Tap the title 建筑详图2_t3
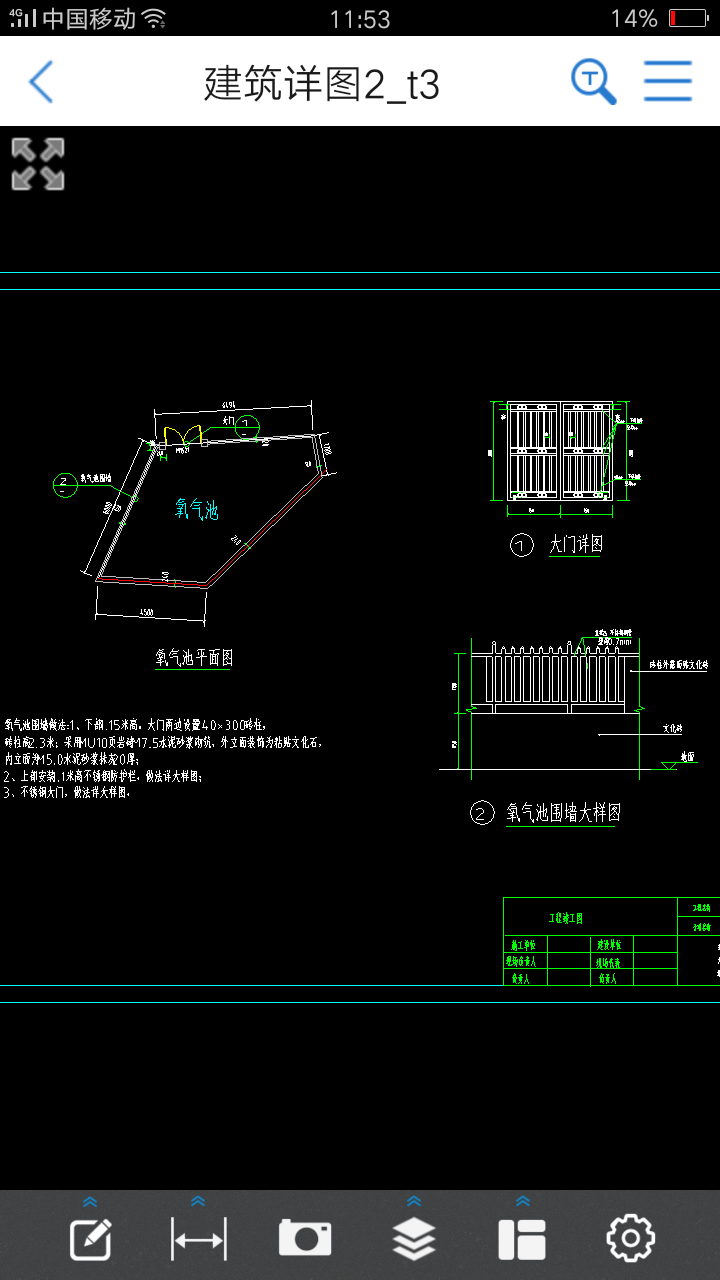Image resolution: width=720 pixels, height=1280 pixels. [x=321, y=84]
